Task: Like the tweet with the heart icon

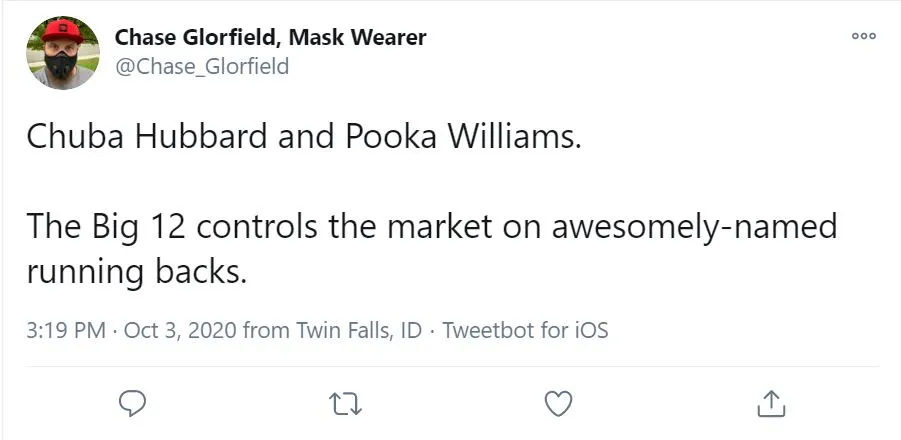Action: [557, 403]
